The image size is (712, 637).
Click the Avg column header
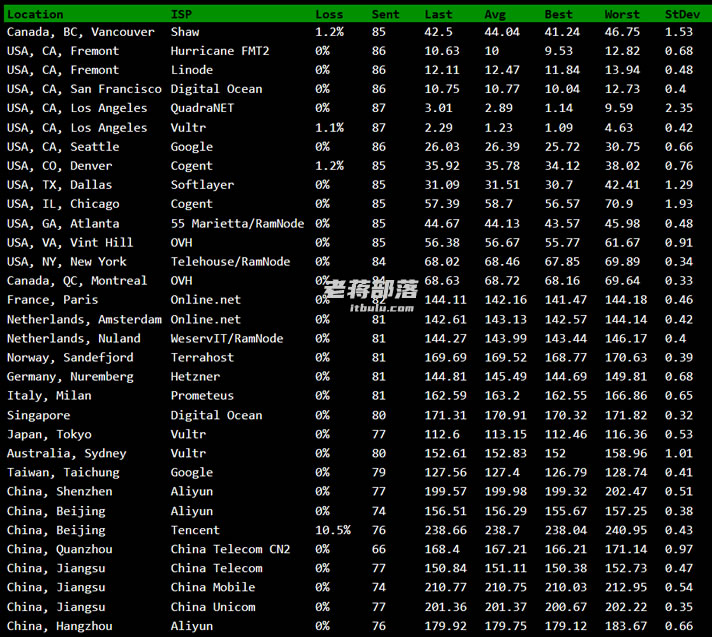tap(495, 15)
